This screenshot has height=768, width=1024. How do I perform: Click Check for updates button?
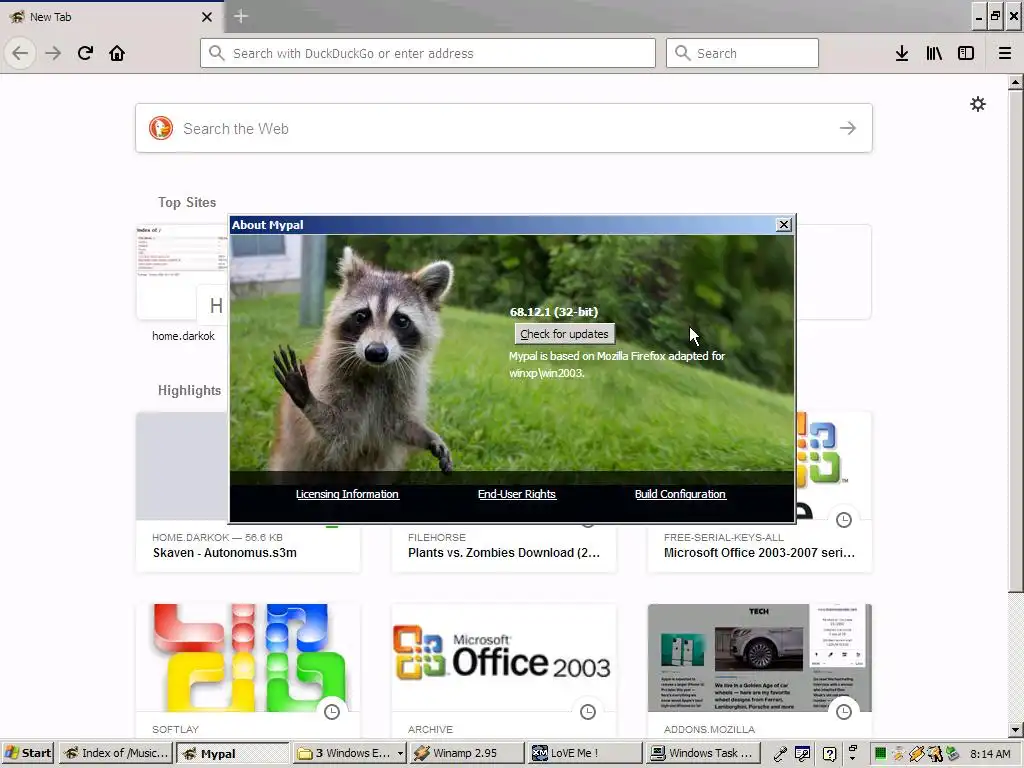(x=564, y=334)
